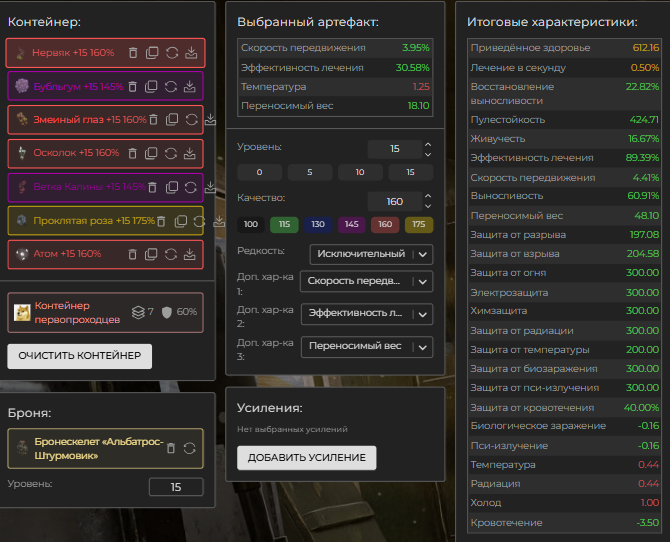Decrease the Качество value with down arrow
Viewport: 670px width, 542px height.
428,206
